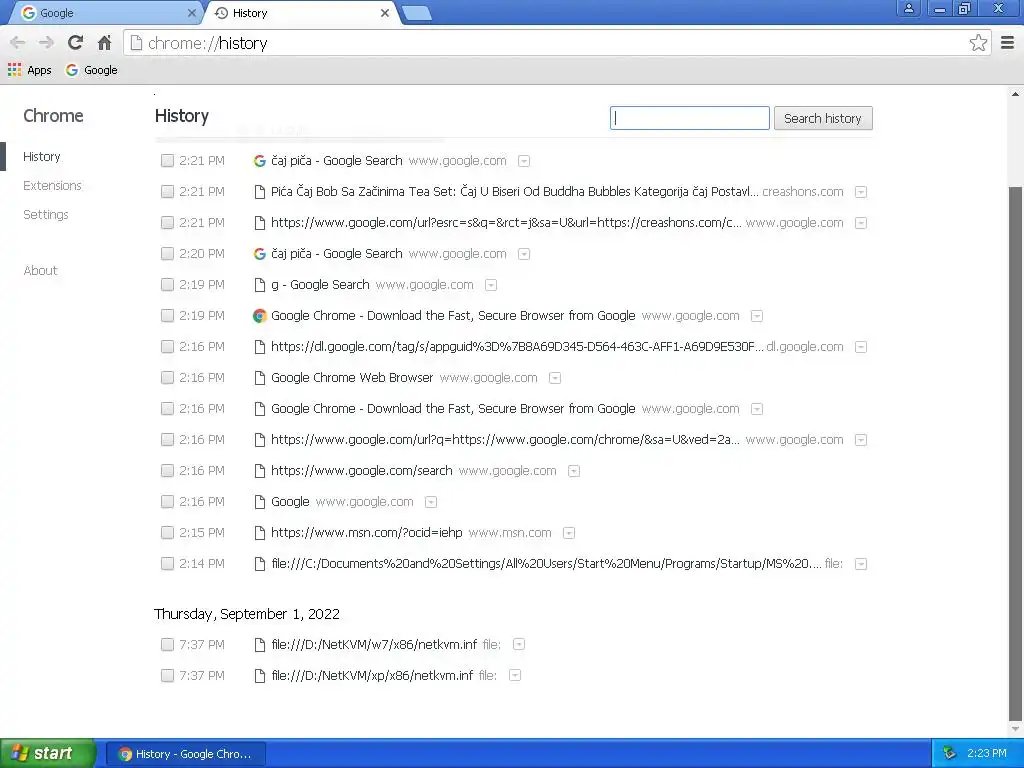Click page icon of creashons.com Pića Čaj entry
This screenshot has width=1024, height=768.
(259, 192)
